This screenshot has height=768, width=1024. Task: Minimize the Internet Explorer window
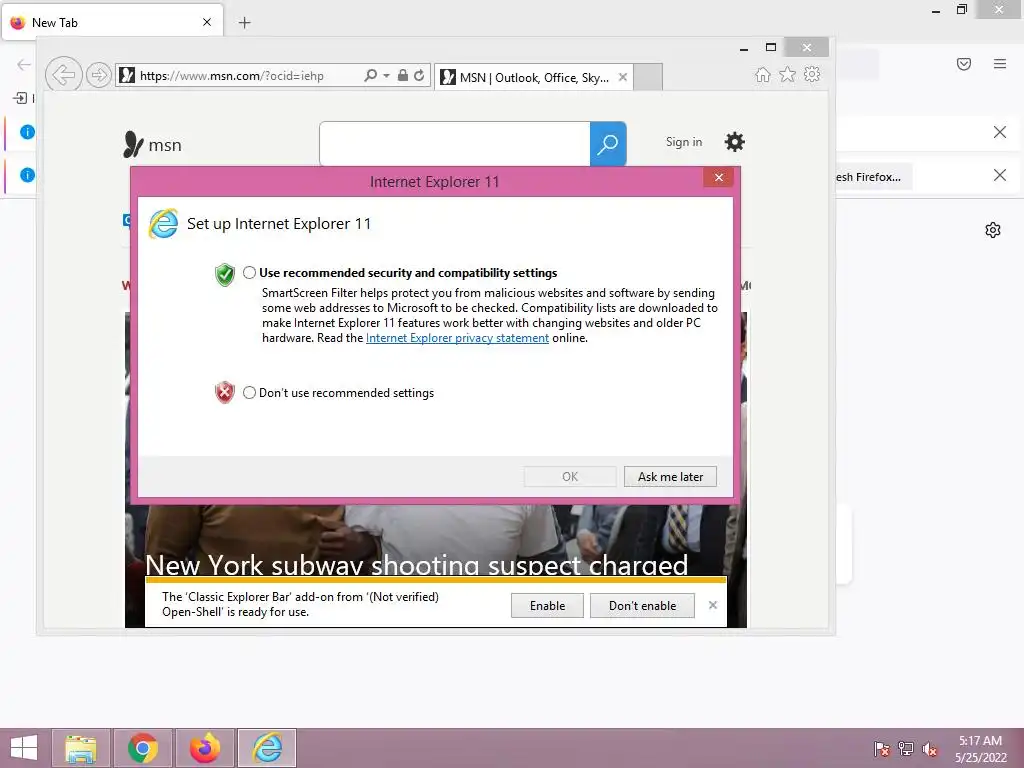(744, 48)
